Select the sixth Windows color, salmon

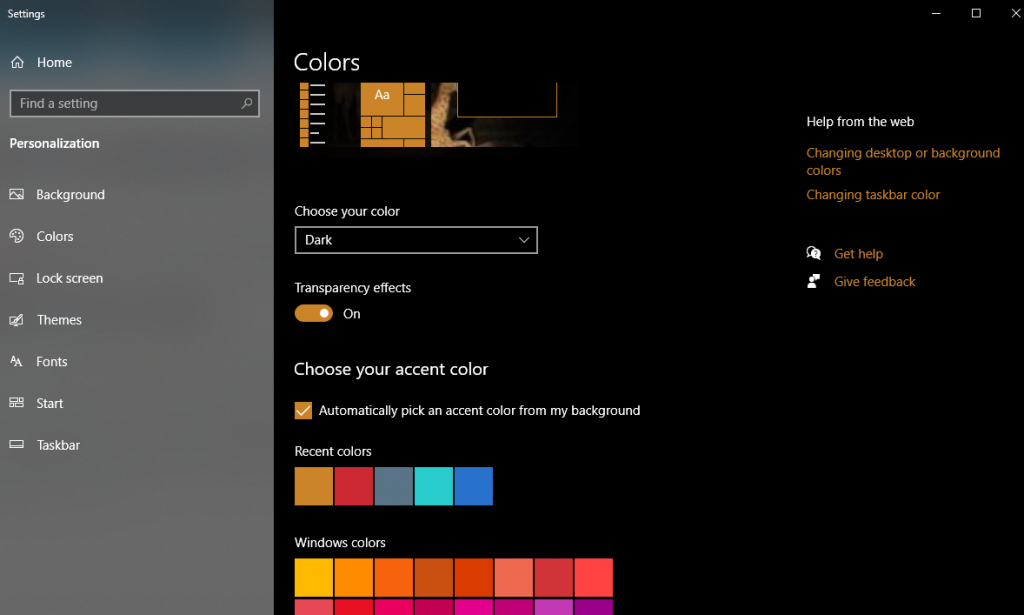tap(513, 577)
